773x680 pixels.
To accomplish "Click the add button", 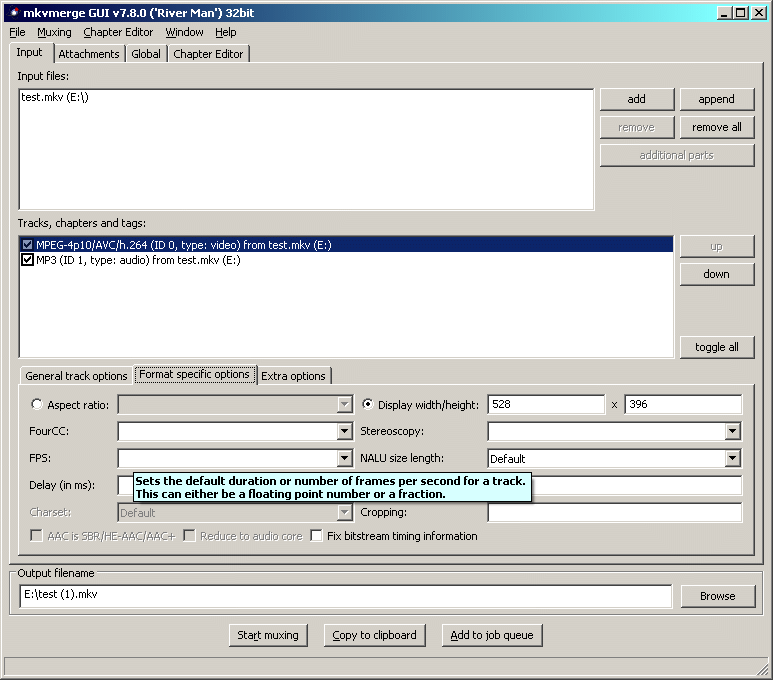I will 636,99.
